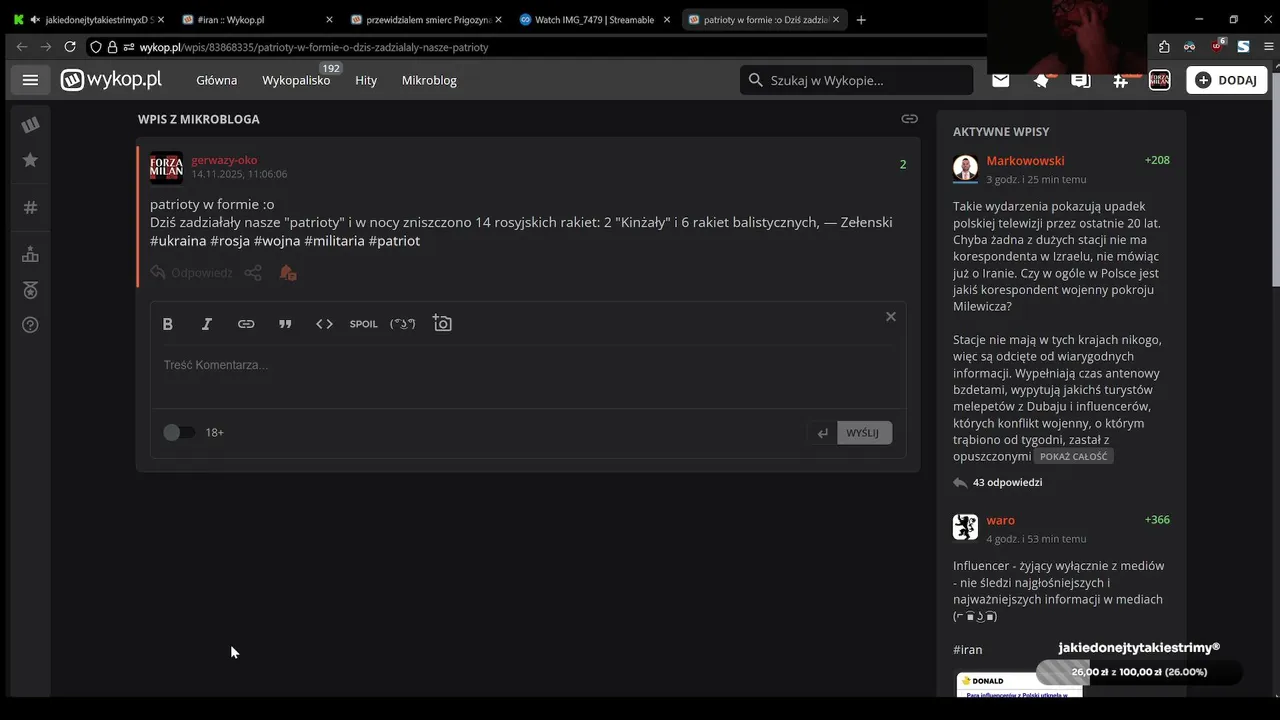Open favorites star in left sidebar
Screen dimensions: 1280x720
tap(30, 160)
